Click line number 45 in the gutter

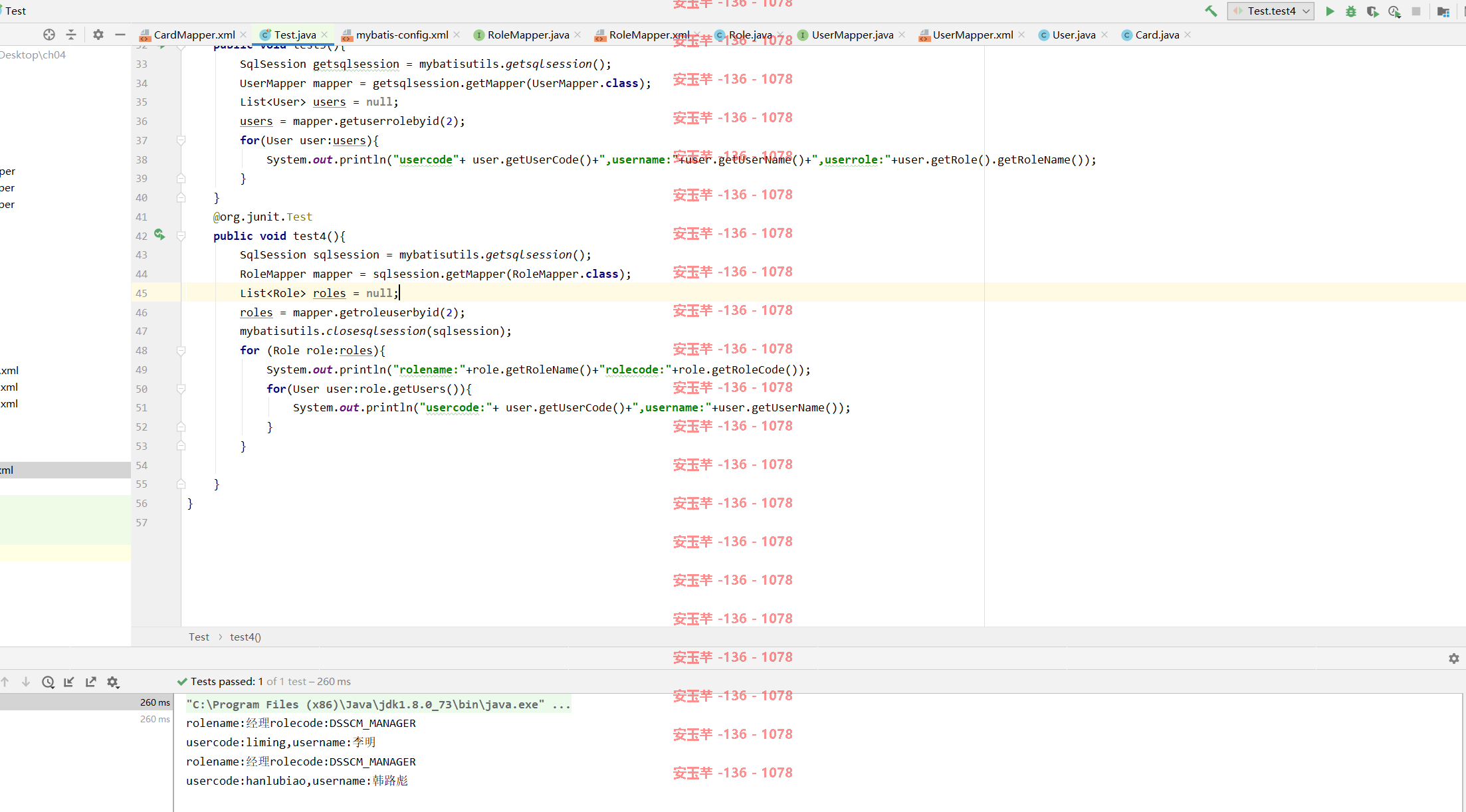click(142, 293)
